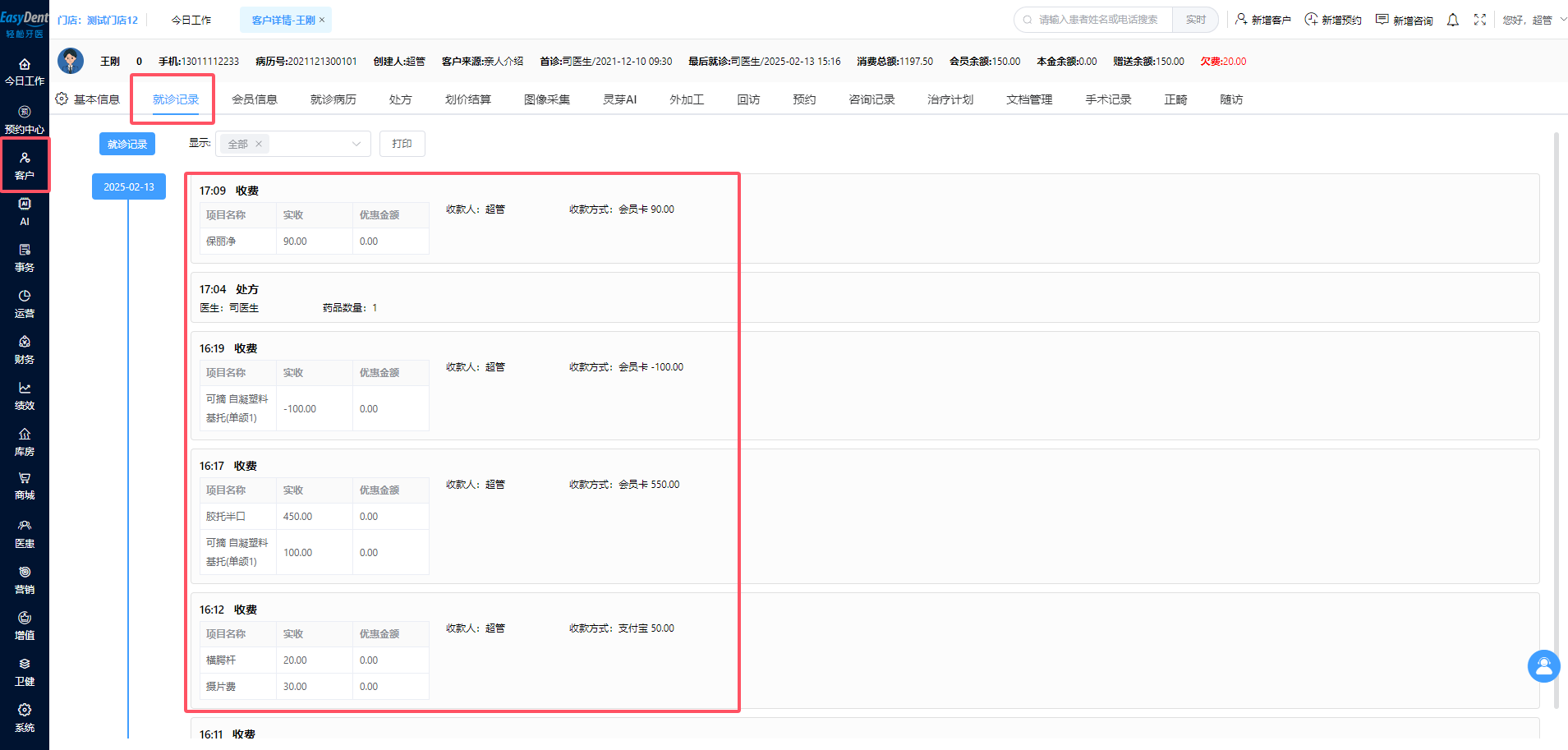The height and width of the screenshot is (750, 1568).
Task: Open the 预约 tab
Action: 804,99
